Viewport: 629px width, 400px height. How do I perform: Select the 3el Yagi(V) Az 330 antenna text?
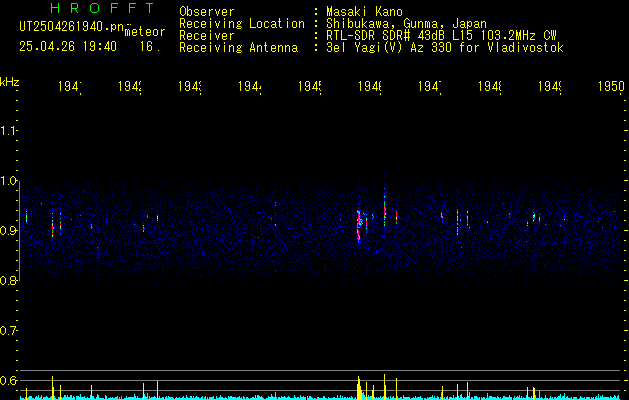point(445,48)
